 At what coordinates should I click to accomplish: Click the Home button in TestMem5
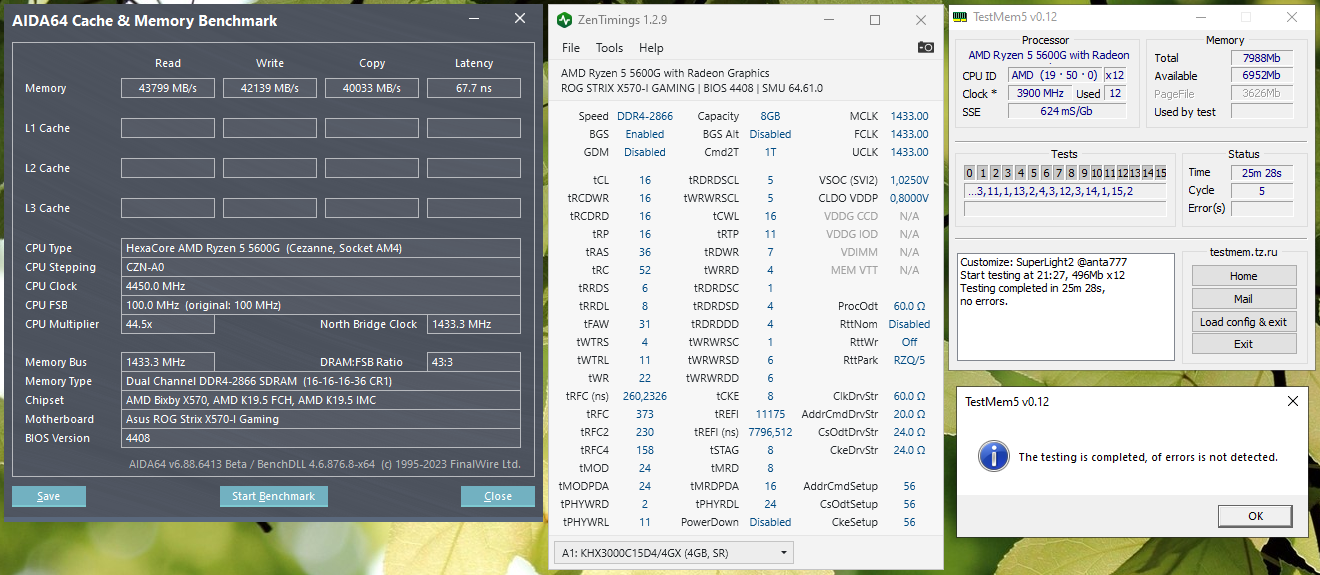(x=1244, y=276)
